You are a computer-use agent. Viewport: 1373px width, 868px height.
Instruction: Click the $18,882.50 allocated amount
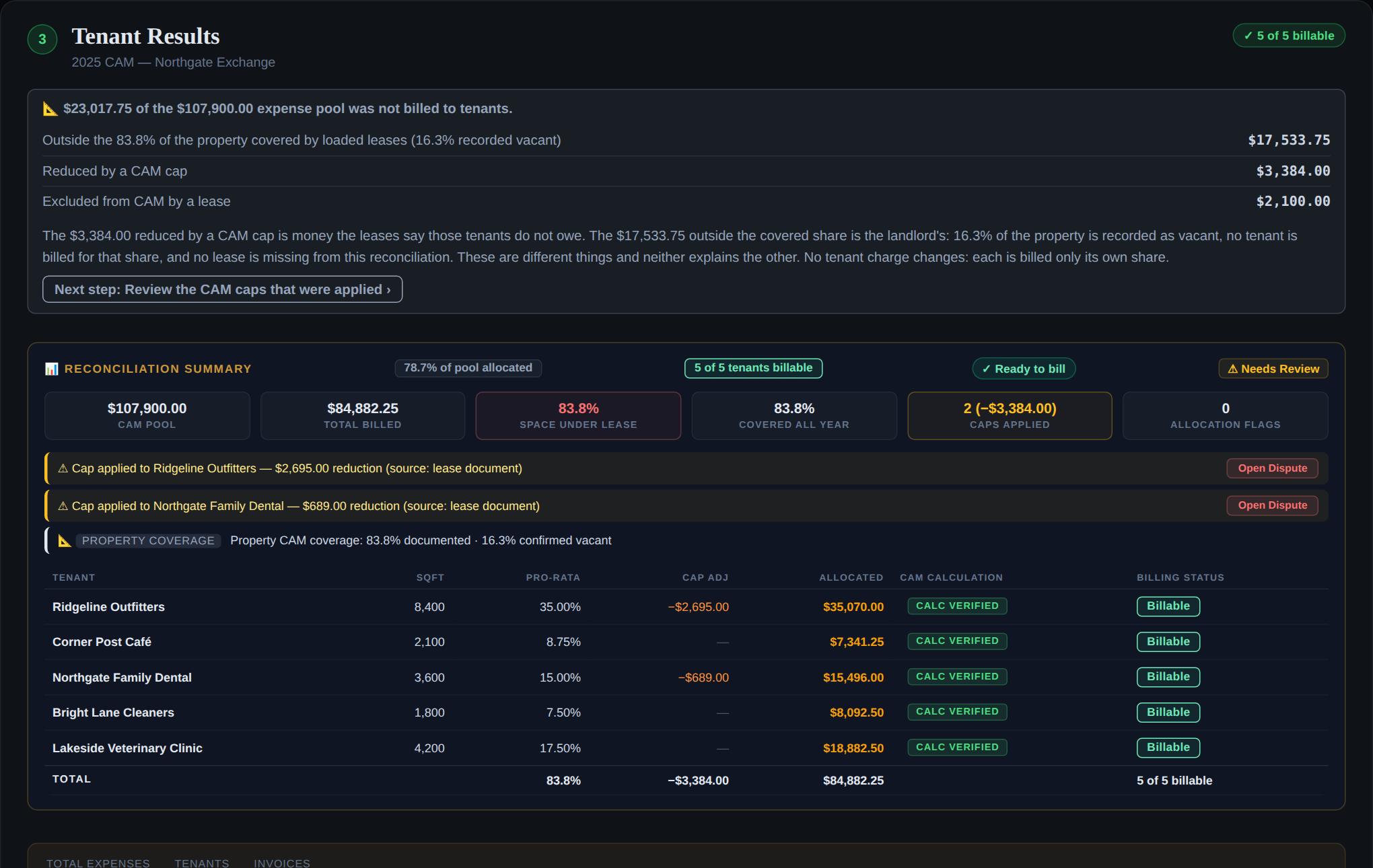(853, 748)
